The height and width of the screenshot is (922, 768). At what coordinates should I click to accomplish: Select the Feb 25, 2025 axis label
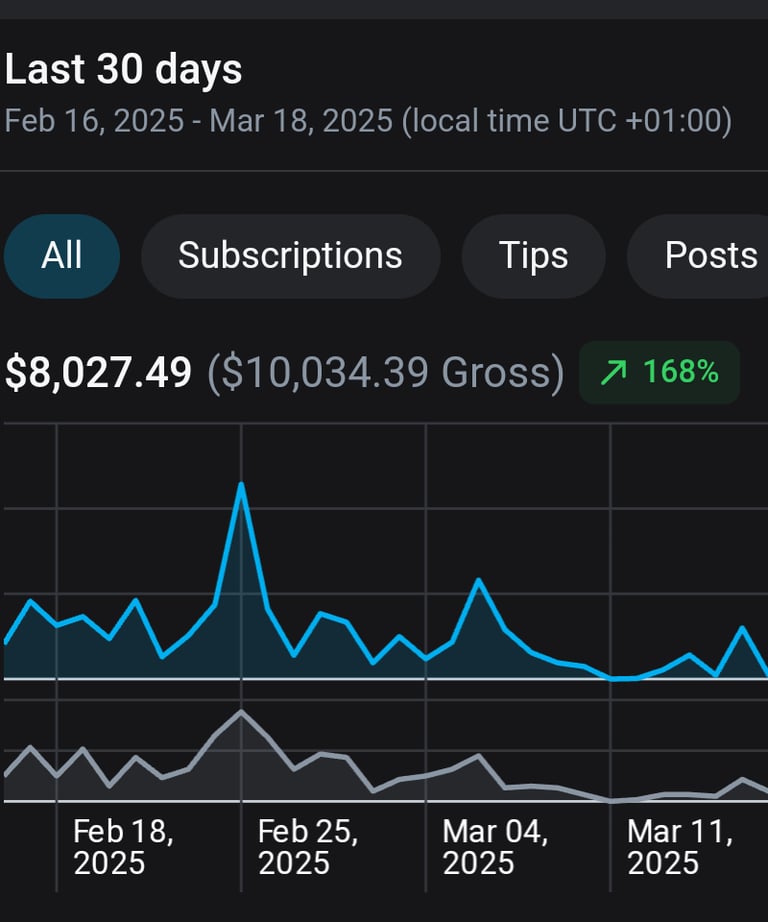click(308, 847)
